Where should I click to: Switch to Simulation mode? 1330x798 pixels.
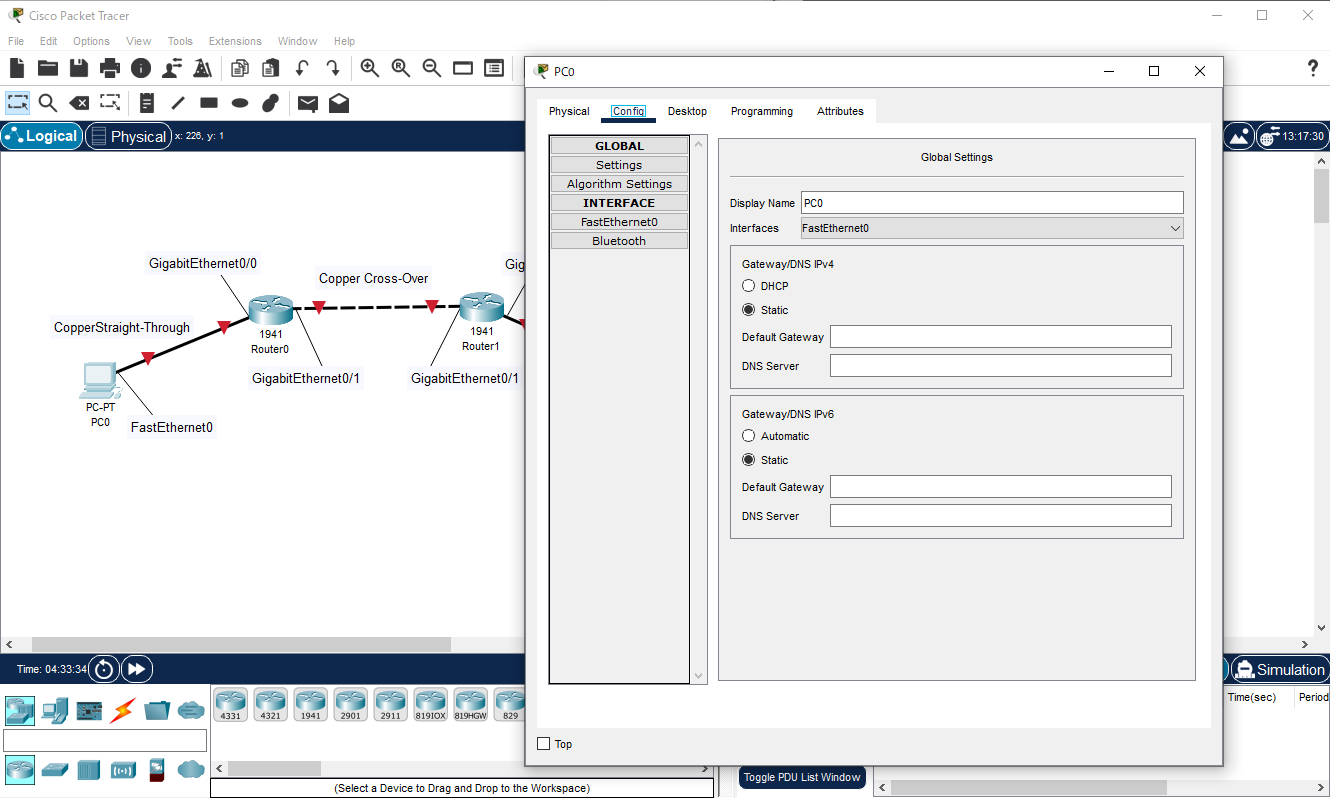[x=1279, y=670]
